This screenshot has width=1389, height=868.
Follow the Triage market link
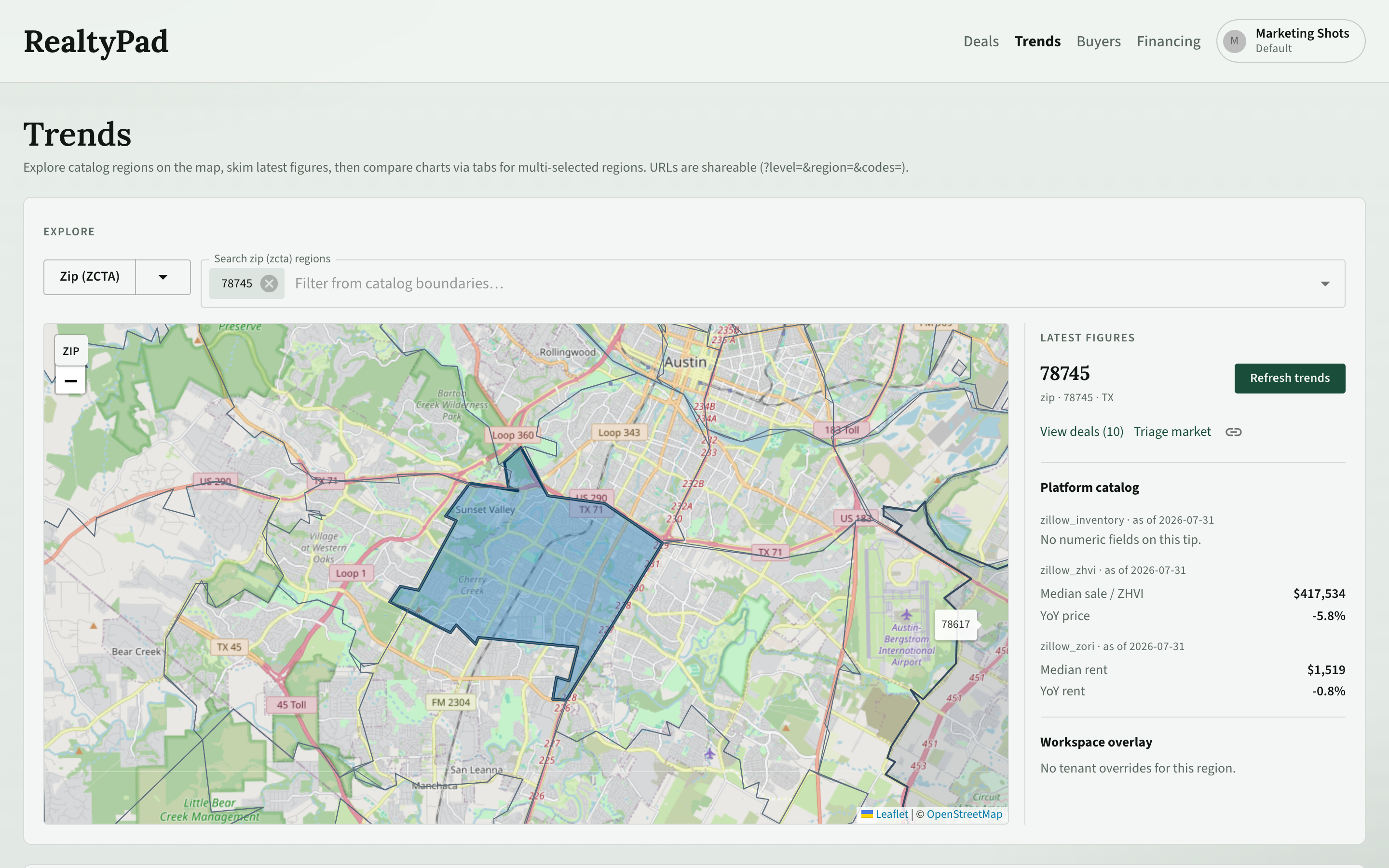pyautogui.click(x=1172, y=432)
